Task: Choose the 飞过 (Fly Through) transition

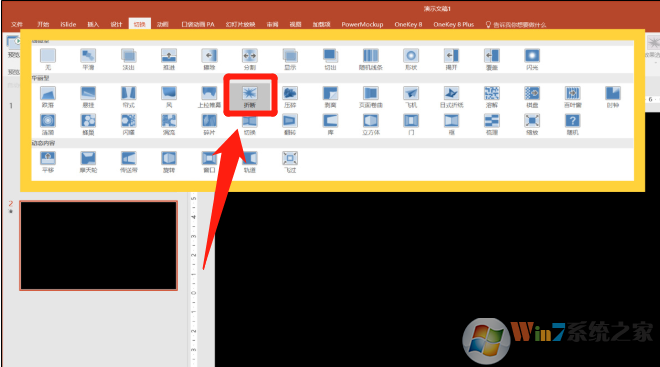Action: click(x=290, y=162)
